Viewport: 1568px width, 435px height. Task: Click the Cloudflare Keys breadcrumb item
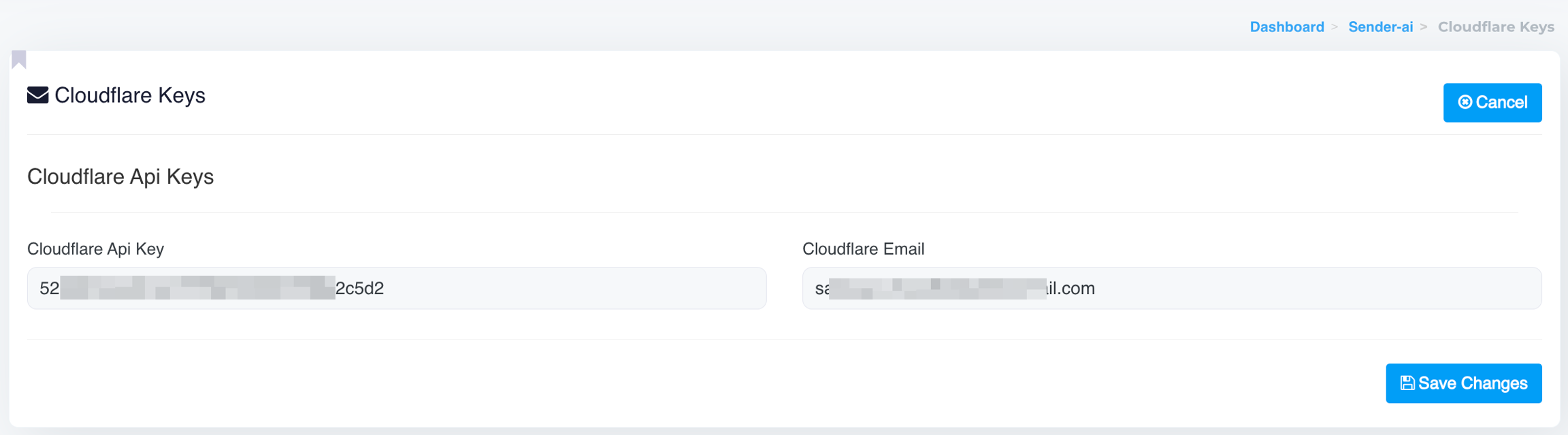coord(1495,27)
